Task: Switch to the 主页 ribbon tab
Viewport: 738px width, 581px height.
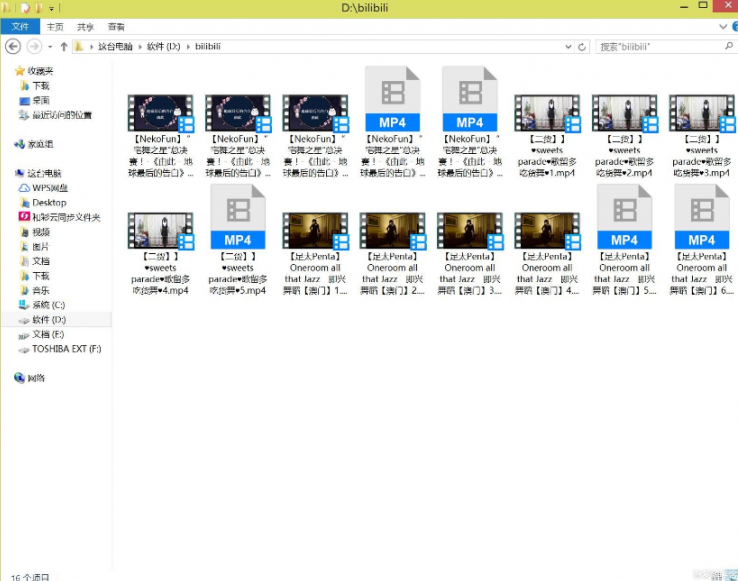Action: [55, 27]
